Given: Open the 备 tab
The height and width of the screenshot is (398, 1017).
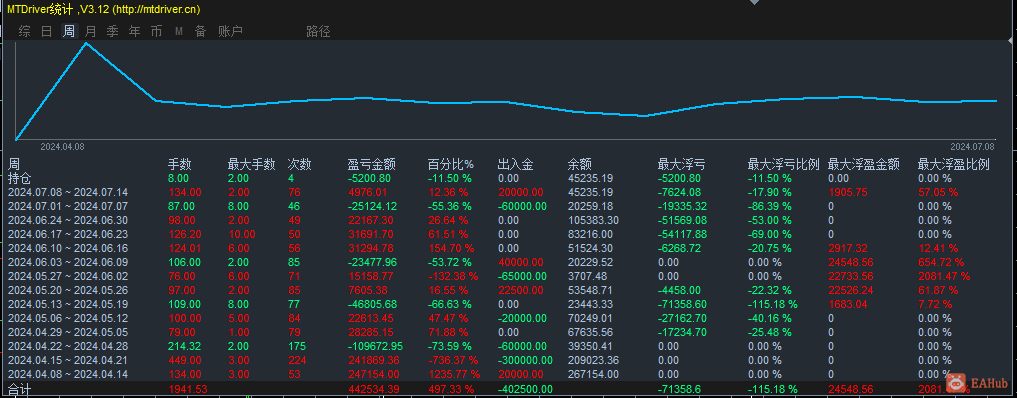Looking at the screenshot, I should coord(200,31).
